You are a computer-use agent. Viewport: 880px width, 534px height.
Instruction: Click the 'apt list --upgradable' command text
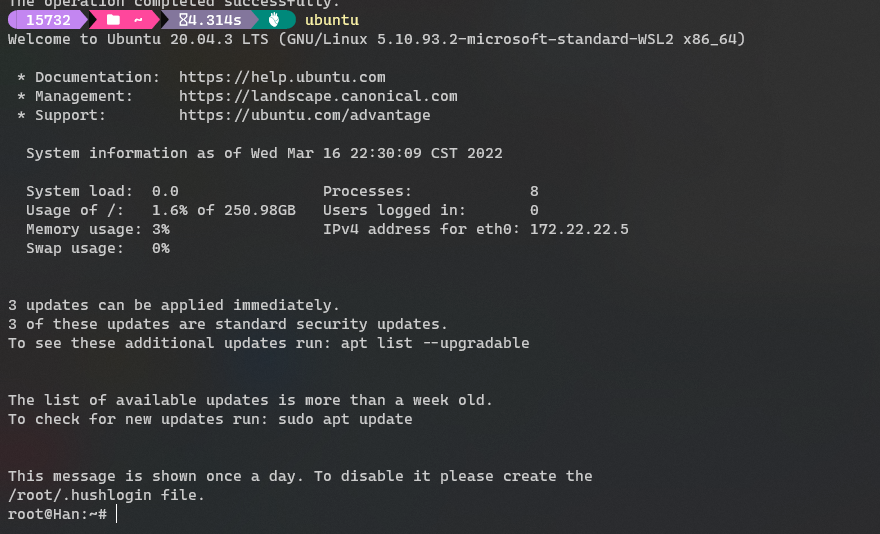[435, 343]
